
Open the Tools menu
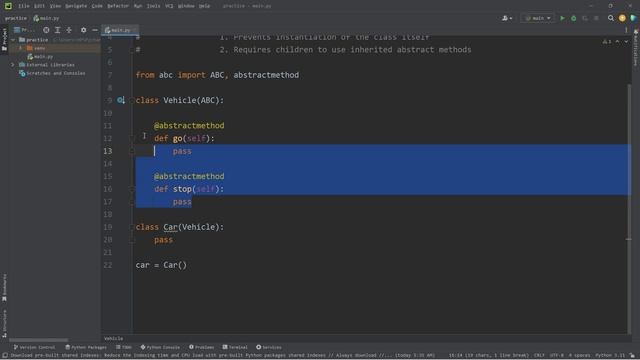[153, 6]
